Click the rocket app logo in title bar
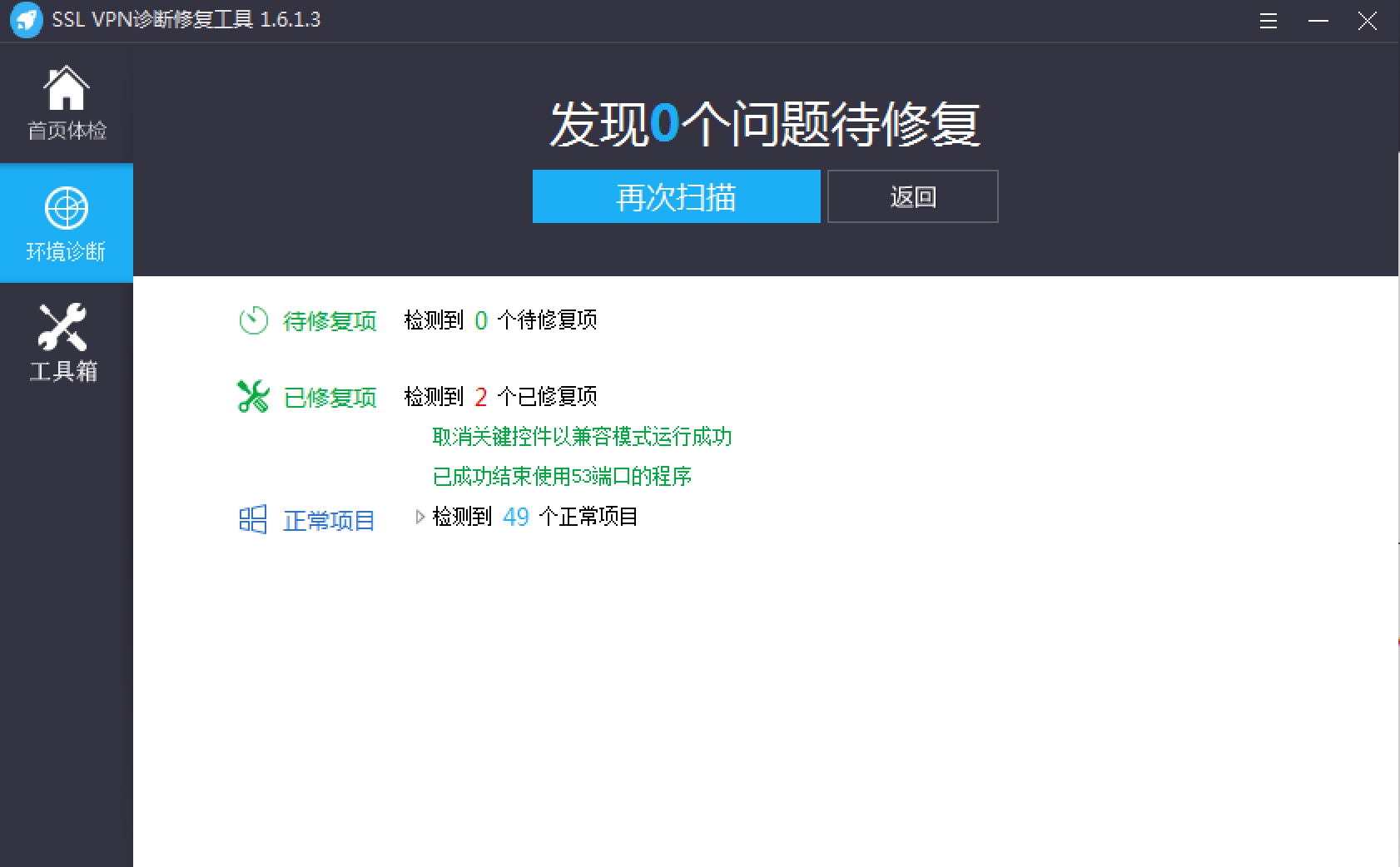The width and height of the screenshot is (1400, 867). (x=26, y=21)
